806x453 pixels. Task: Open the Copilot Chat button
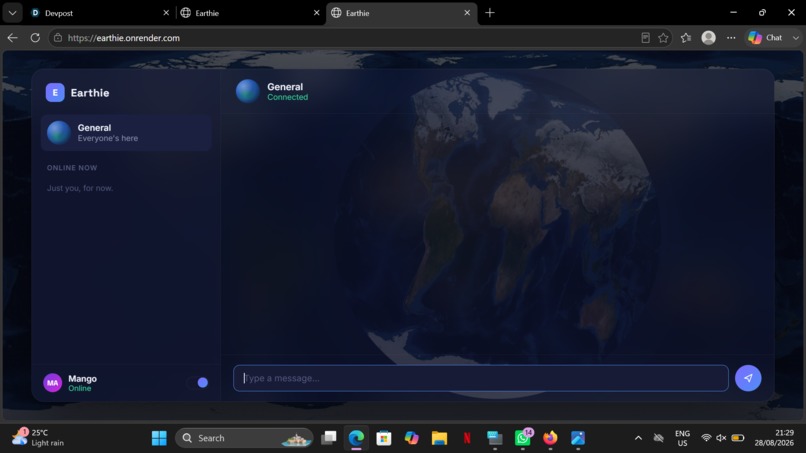click(765, 38)
